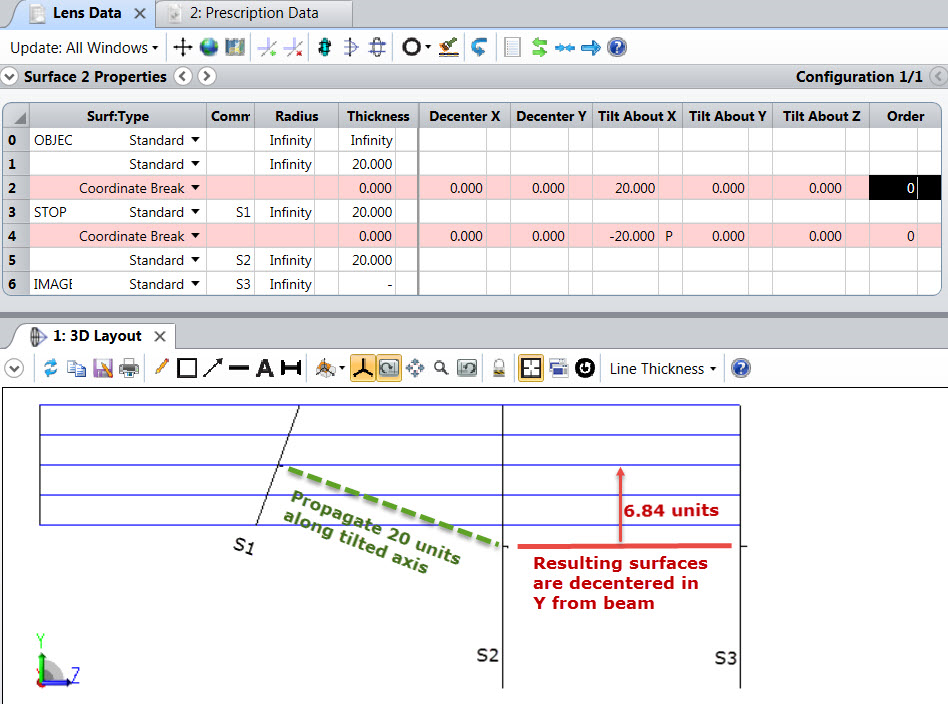Screen dimensions: 948x704
Task: Select the rectangle drawing tool
Action: pos(187,368)
